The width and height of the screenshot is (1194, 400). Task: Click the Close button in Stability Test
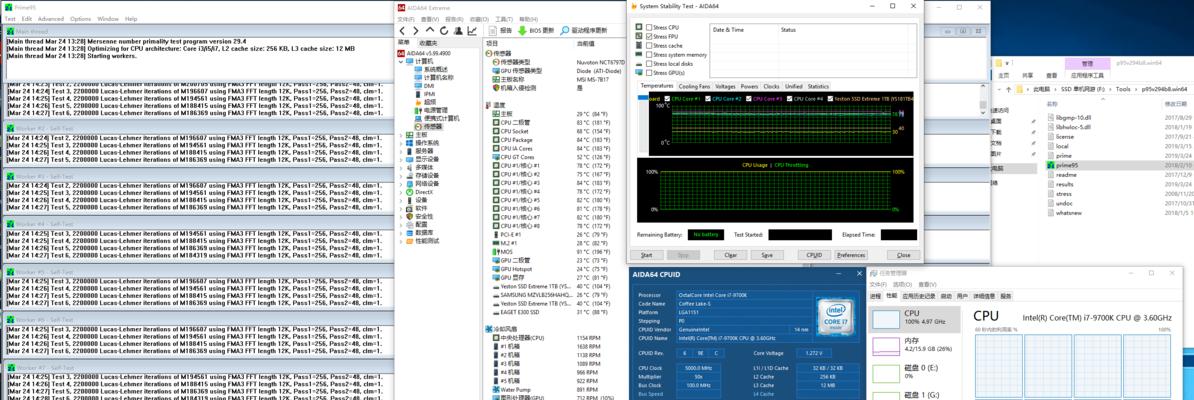[903, 255]
